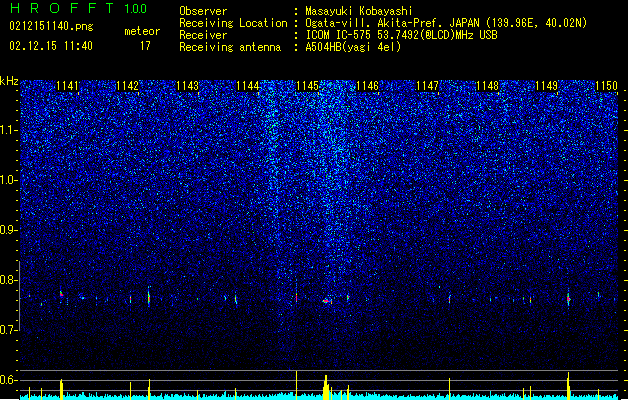
Task: Click the Ogata-vill. Akita-Pref. JAPAN location text
Action: (x=446, y=23)
